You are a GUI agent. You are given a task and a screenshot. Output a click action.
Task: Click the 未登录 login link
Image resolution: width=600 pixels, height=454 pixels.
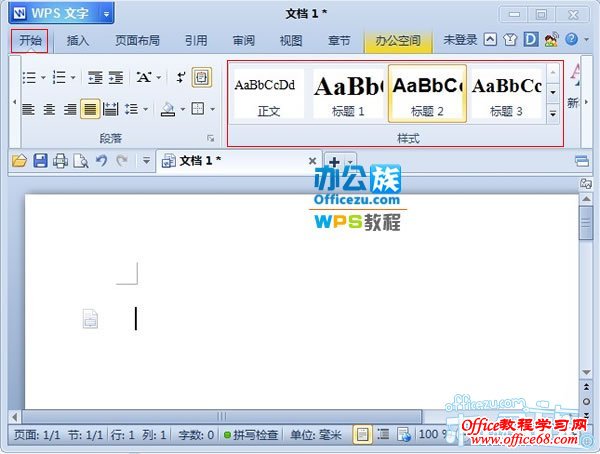tap(460, 39)
